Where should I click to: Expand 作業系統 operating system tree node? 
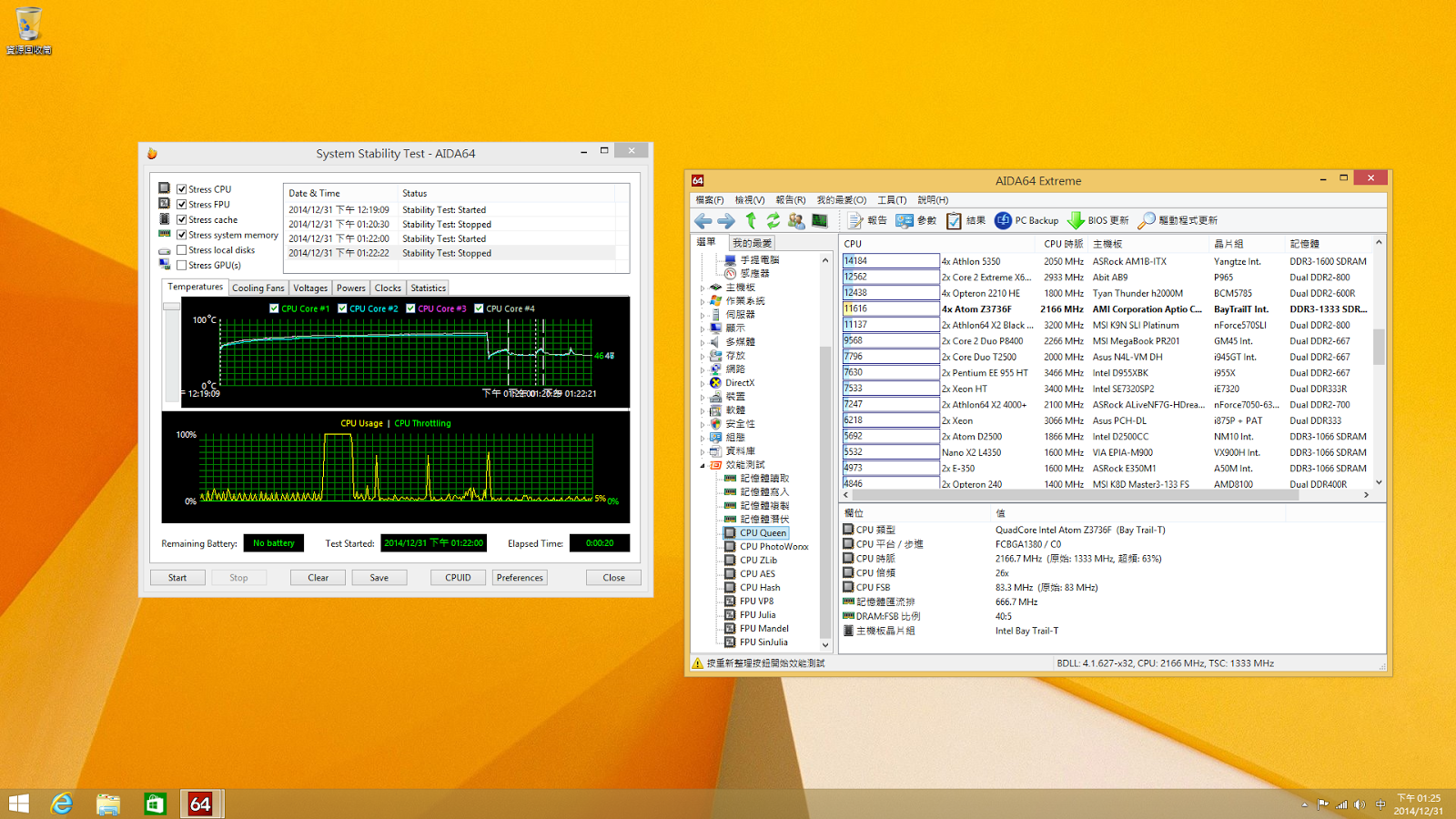click(703, 301)
